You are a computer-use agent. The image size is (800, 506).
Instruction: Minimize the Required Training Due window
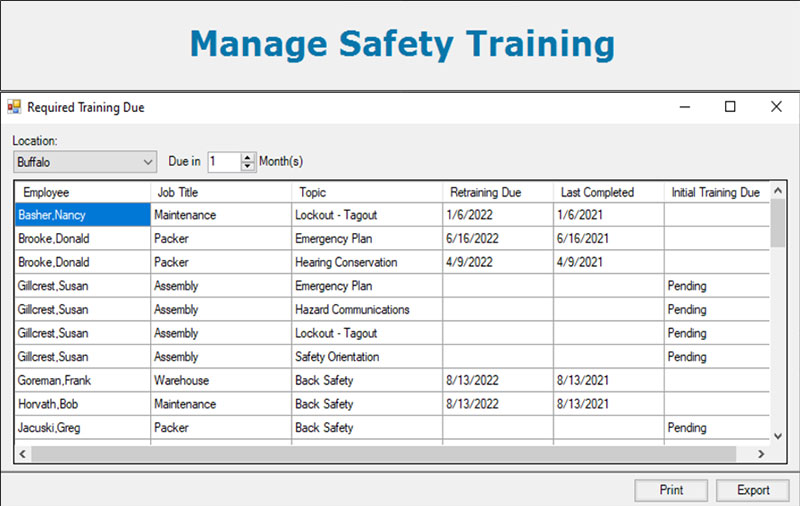685,107
